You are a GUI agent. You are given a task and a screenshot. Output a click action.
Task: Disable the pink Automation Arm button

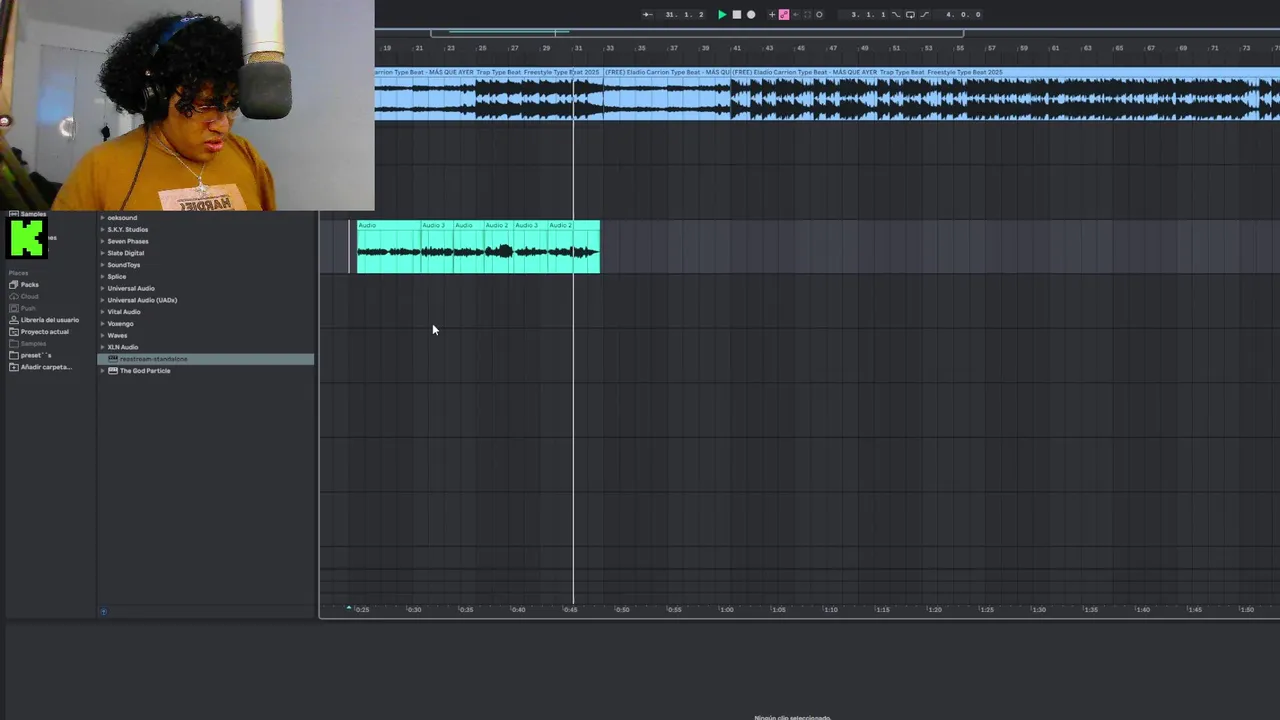[x=784, y=14]
